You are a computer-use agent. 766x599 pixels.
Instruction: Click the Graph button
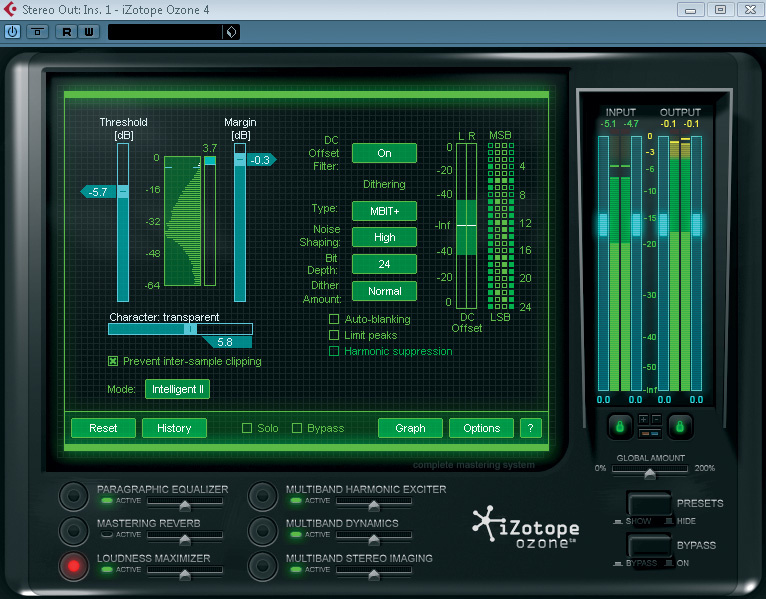point(410,428)
